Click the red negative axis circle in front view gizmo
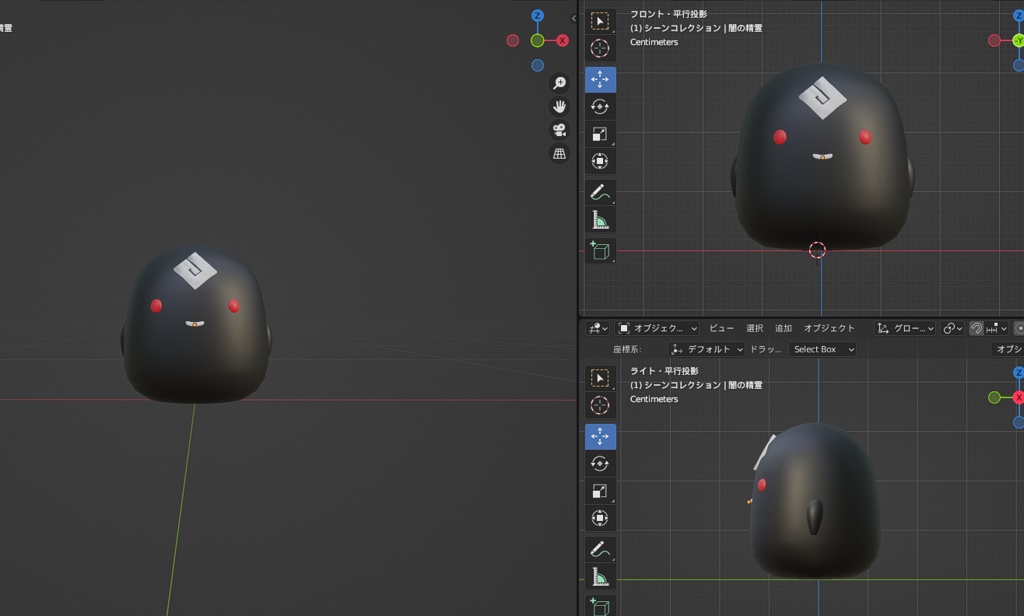The height and width of the screenshot is (616, 1024). point(994,41)
